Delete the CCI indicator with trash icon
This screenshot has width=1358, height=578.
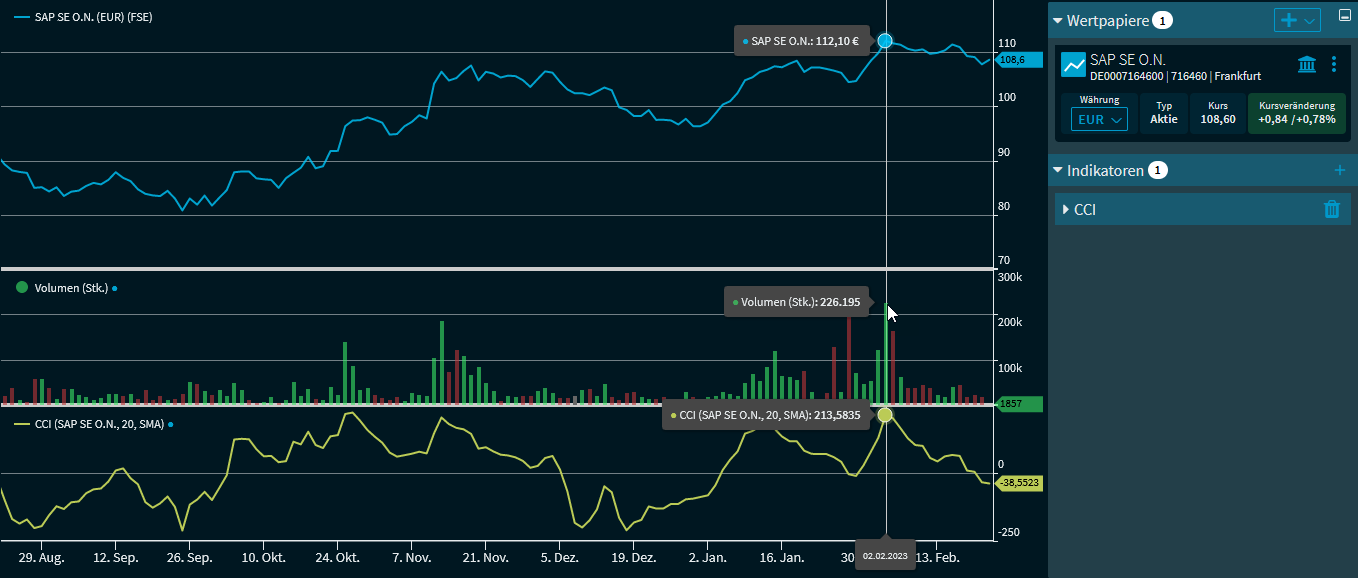1331,209
